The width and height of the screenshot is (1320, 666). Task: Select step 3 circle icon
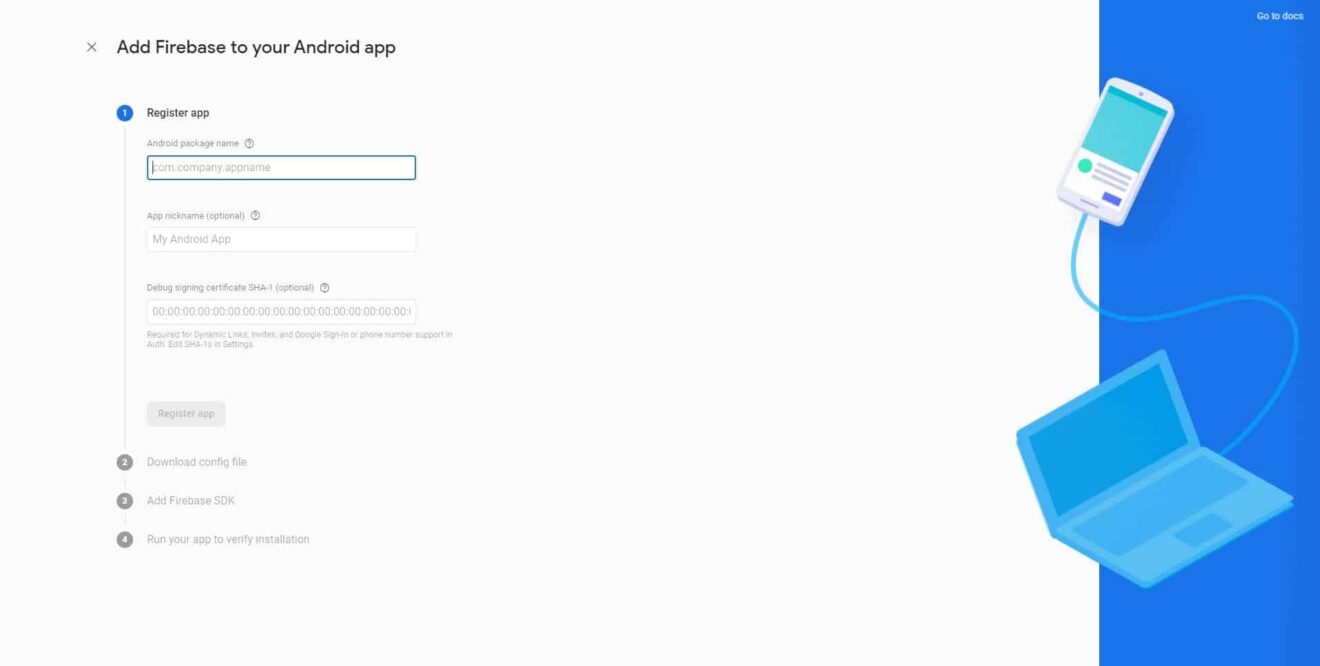click(x=125, y=501)
